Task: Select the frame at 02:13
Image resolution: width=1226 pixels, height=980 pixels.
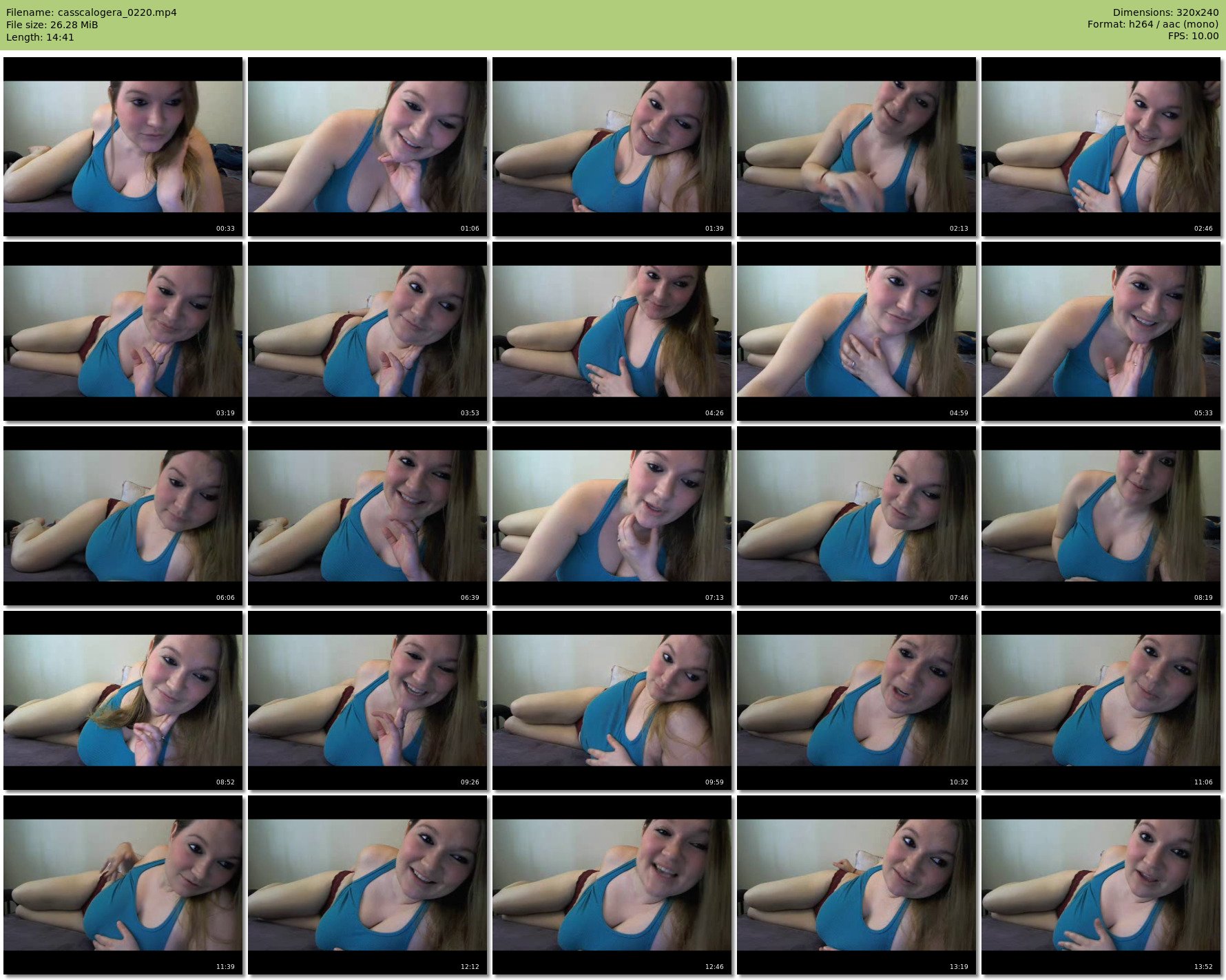Action: coord(857,147)
